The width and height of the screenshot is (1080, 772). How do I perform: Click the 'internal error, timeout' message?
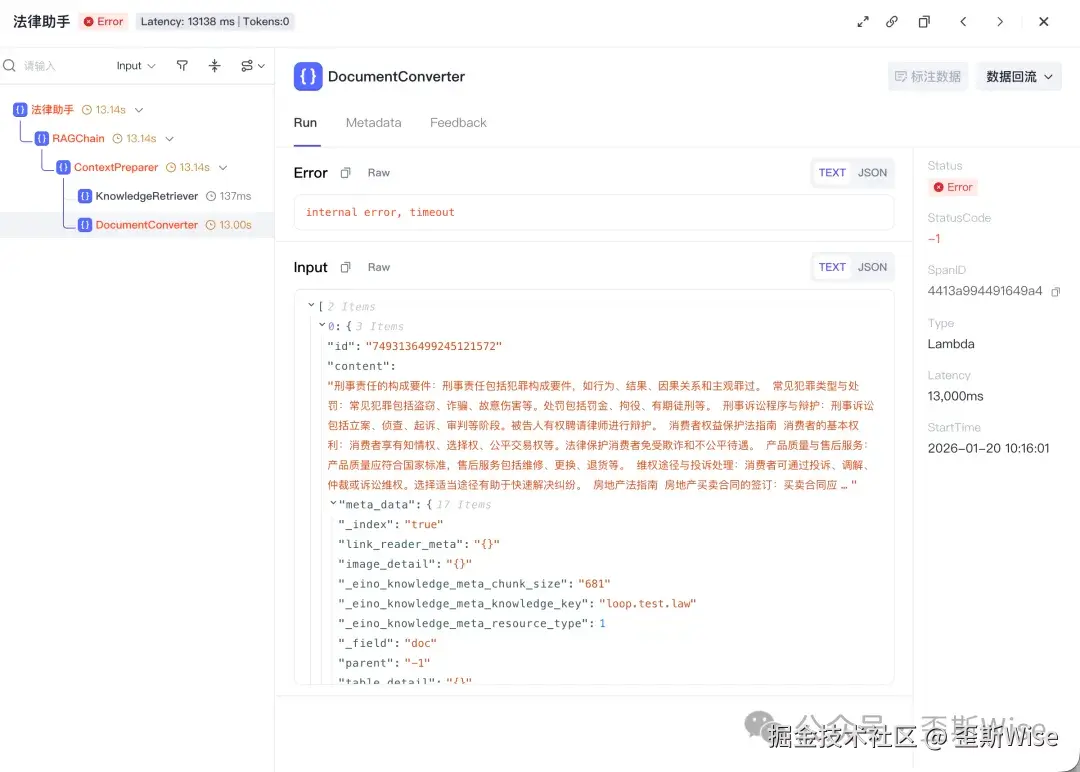pos(380,213)
